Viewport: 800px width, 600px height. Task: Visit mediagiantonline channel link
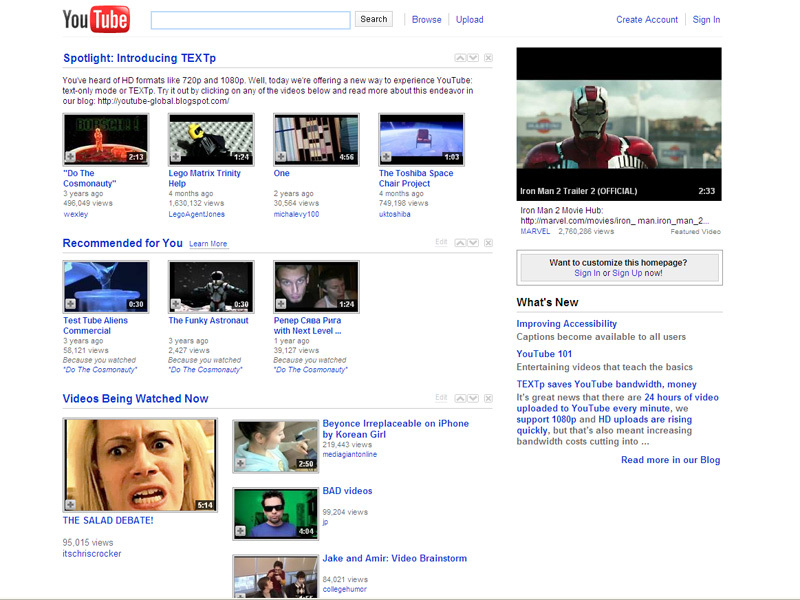pos(349,454)
